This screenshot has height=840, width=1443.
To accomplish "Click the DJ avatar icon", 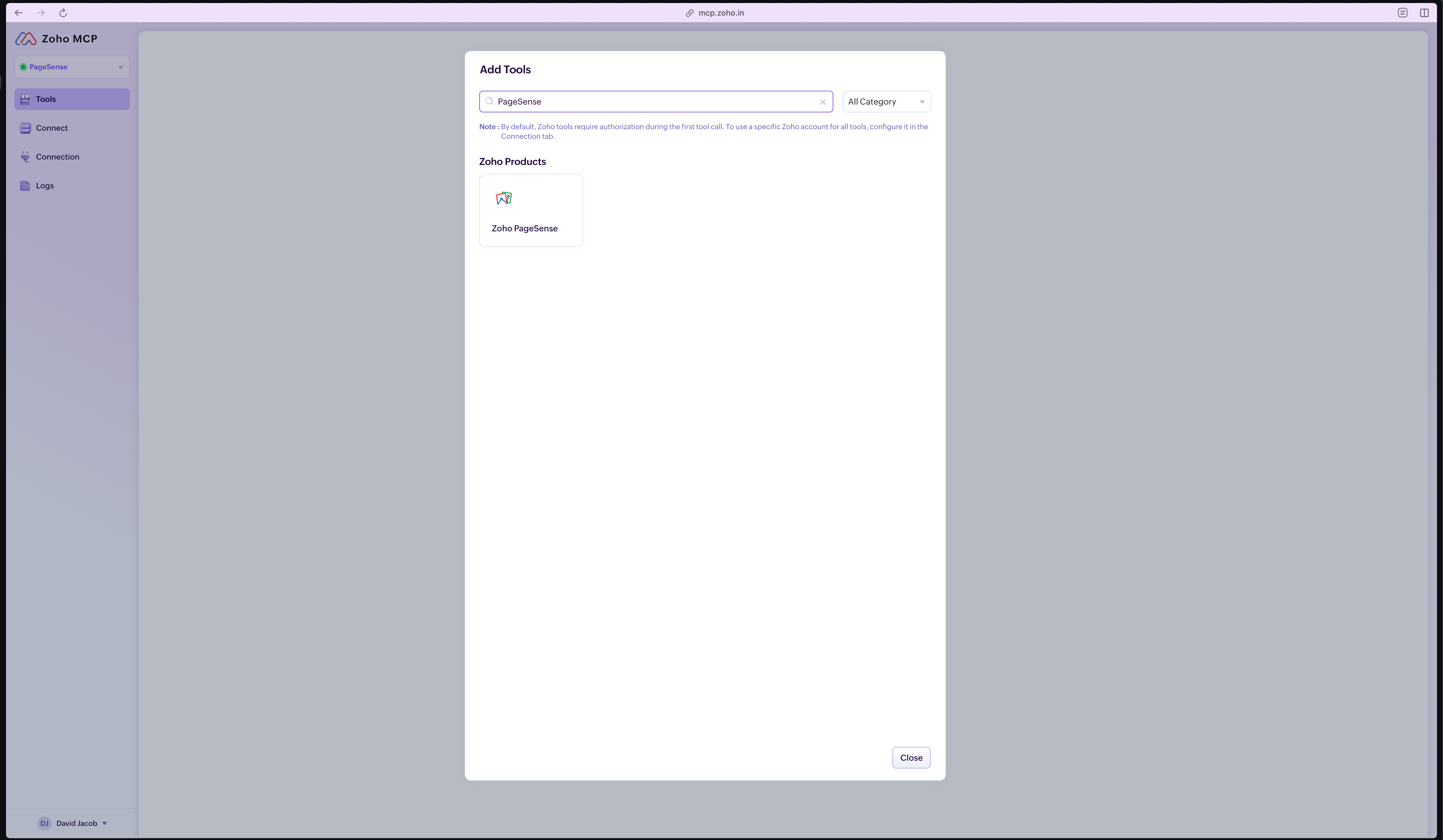I will pyautogui.click(x=44, y=823).
